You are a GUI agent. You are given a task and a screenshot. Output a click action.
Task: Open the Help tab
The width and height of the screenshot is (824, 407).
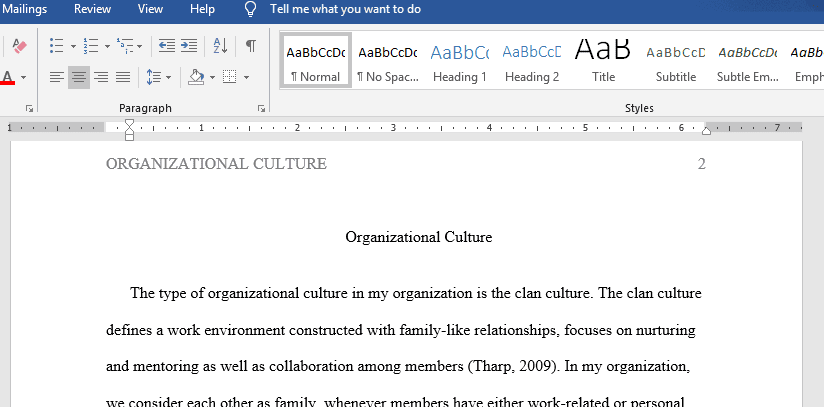202,9
